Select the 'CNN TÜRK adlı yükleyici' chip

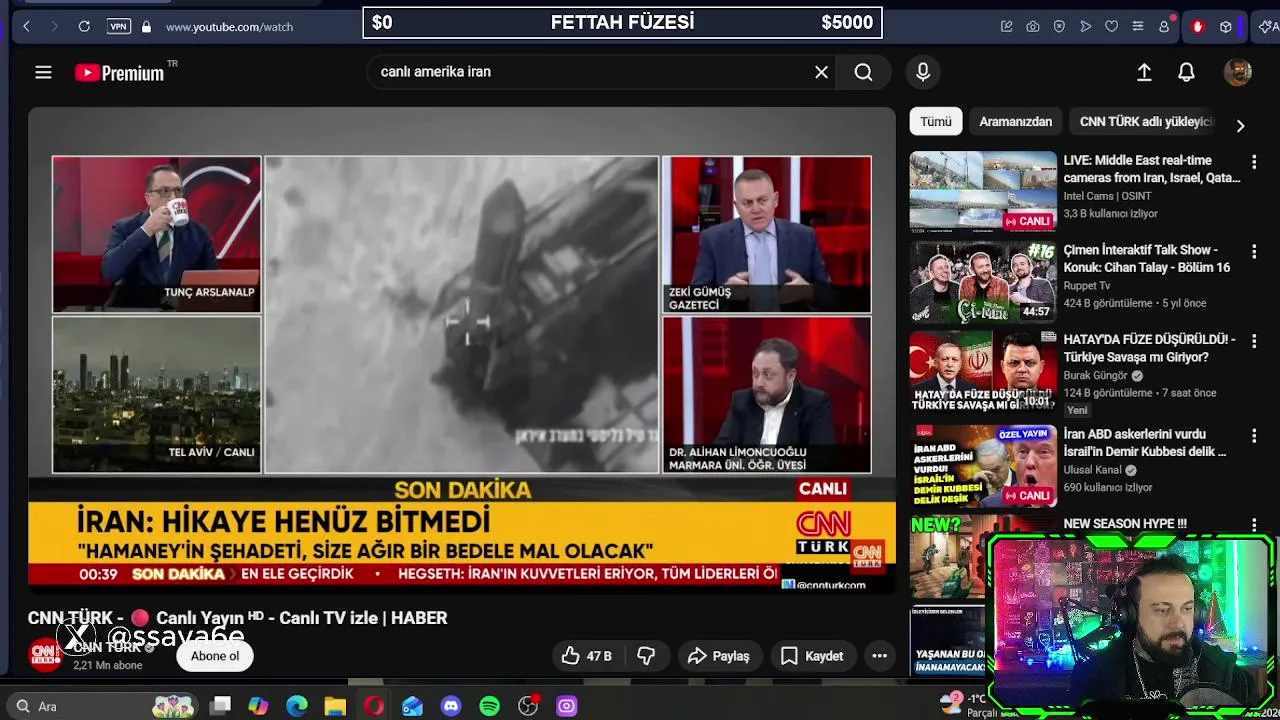point(1145,121)
